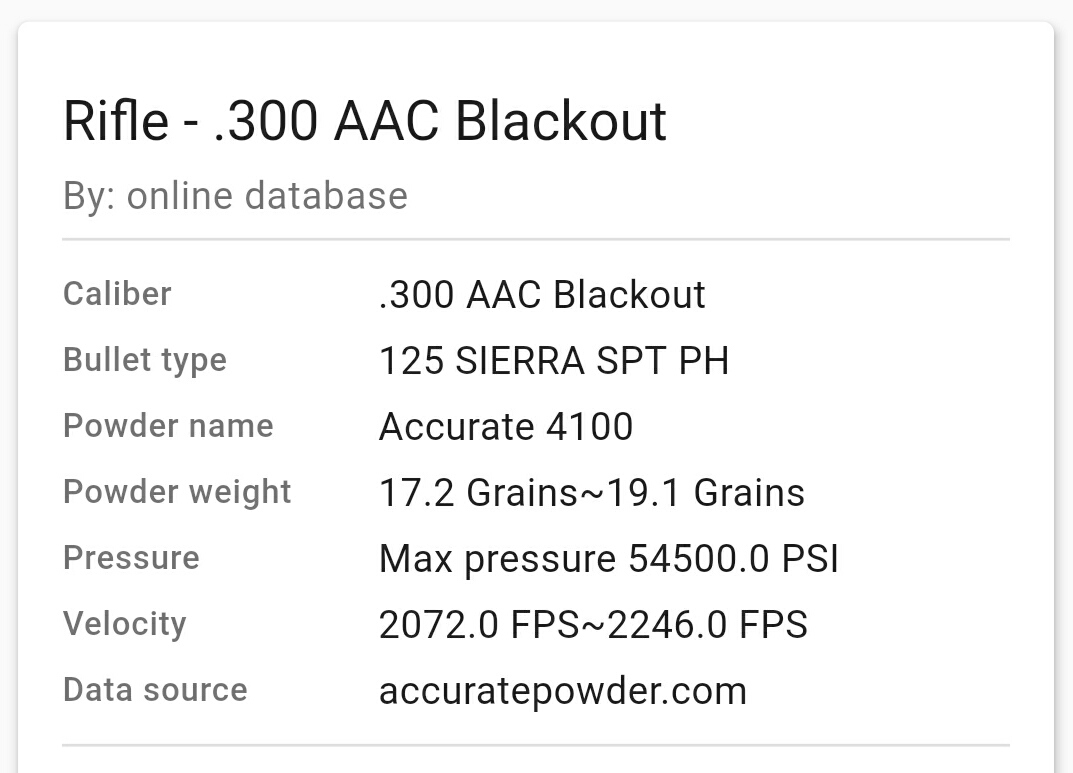
Task: Click the Pressure label
Action: 131,558
